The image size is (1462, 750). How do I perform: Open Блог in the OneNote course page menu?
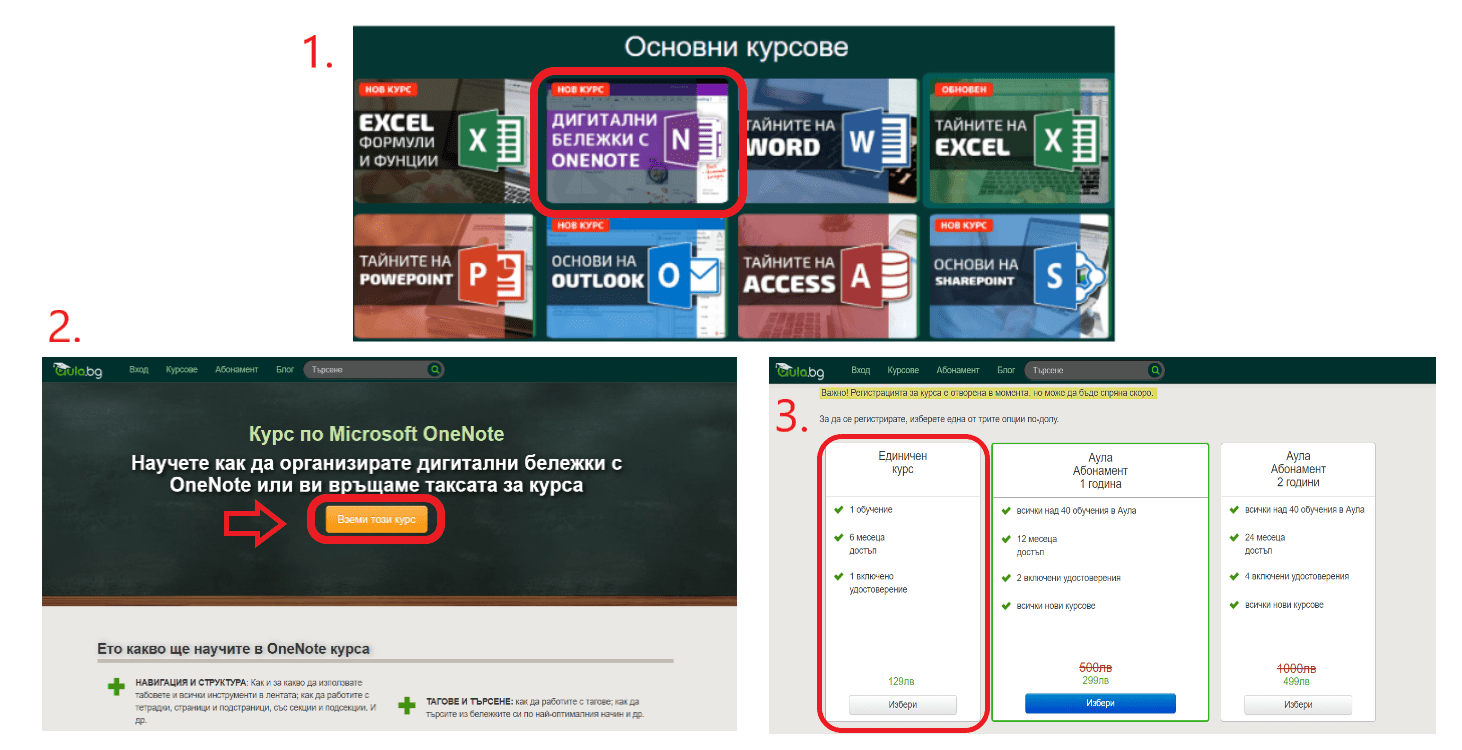(x=285, y=370)
